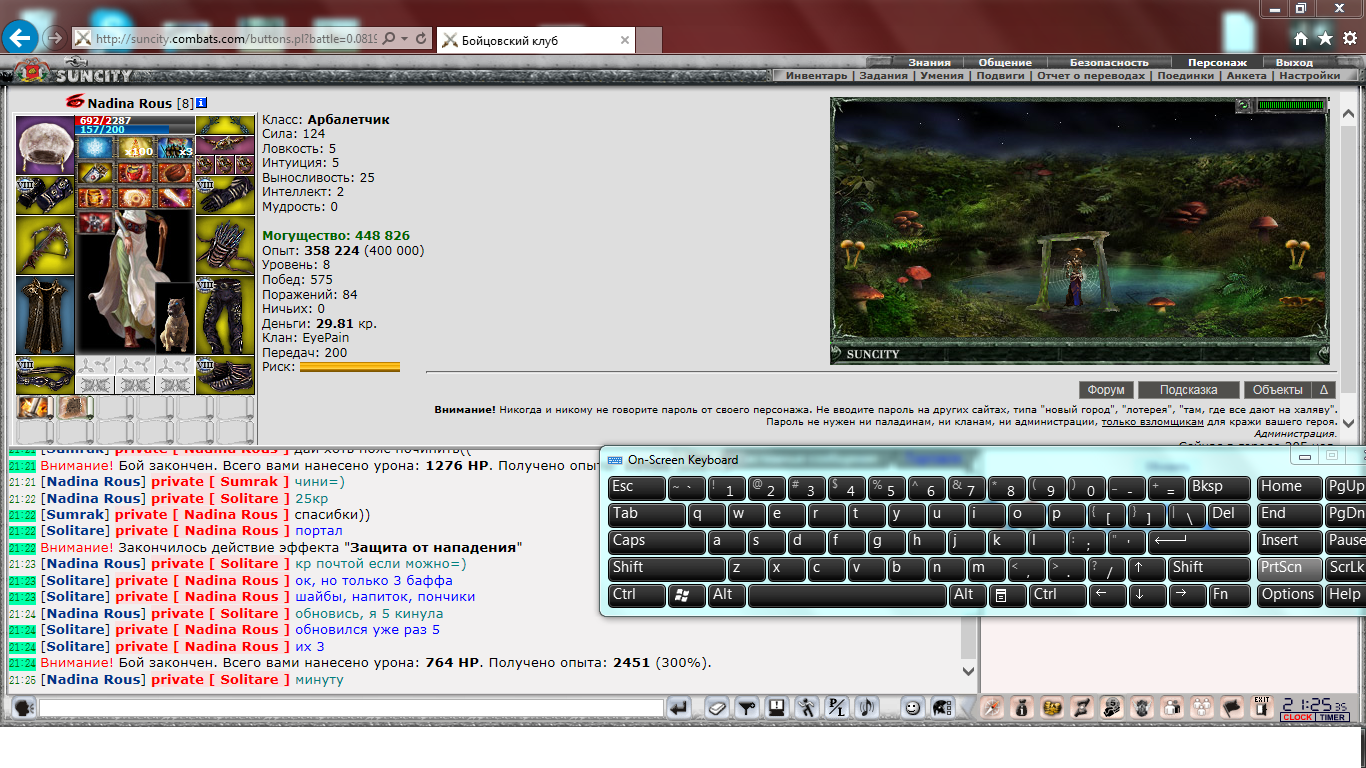
Task: Click Options key on On-Screen Keyboard
Action: [1288, 595]
